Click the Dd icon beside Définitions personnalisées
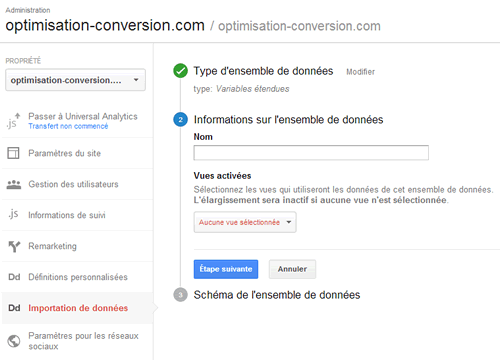The height and width of the screenshot is (360, 500). click(14, 277)
